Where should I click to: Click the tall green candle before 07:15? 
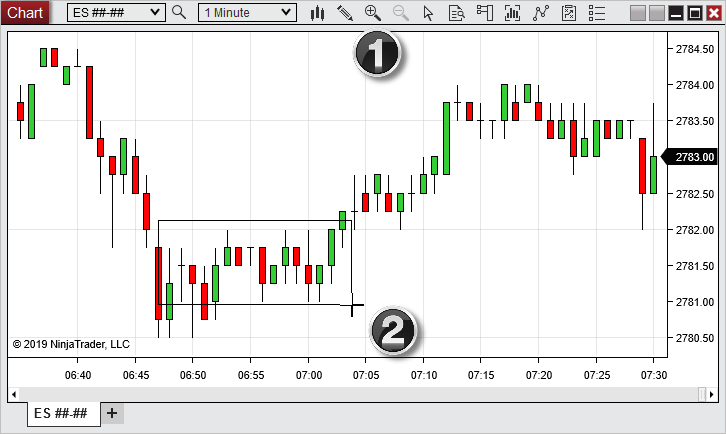click(446, 138)
